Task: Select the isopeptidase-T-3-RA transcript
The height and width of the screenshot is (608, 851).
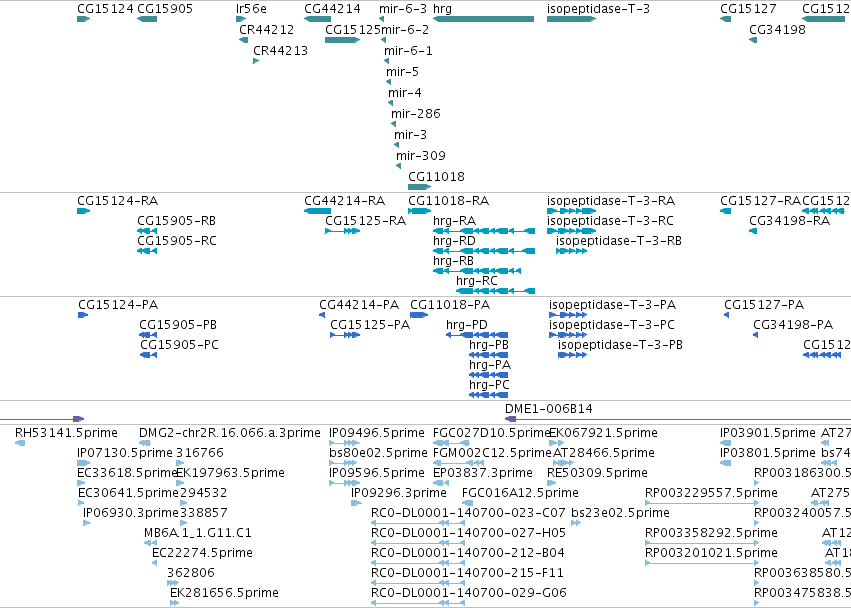Action: (571, 211)
